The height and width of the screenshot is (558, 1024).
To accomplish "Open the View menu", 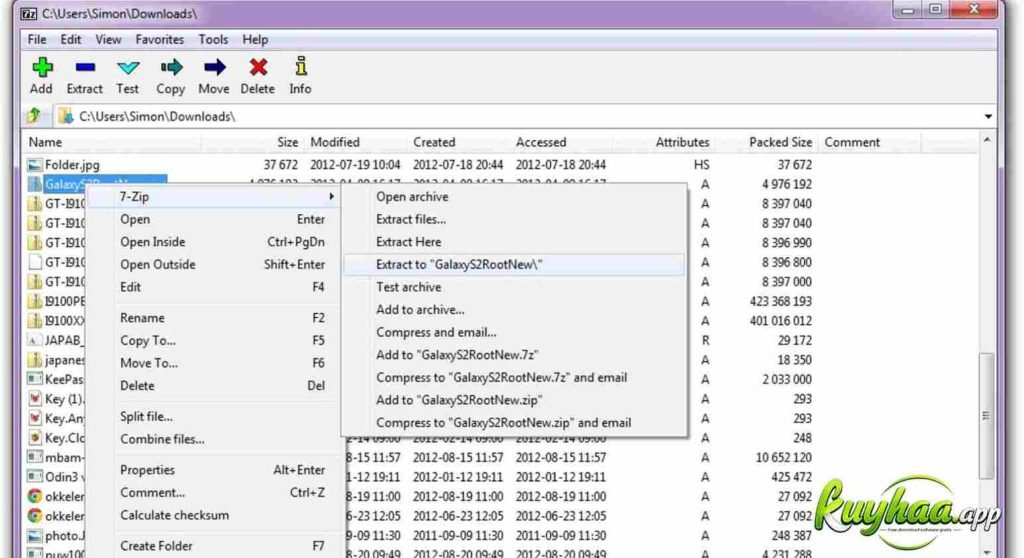I will click(x=108, y=40).
